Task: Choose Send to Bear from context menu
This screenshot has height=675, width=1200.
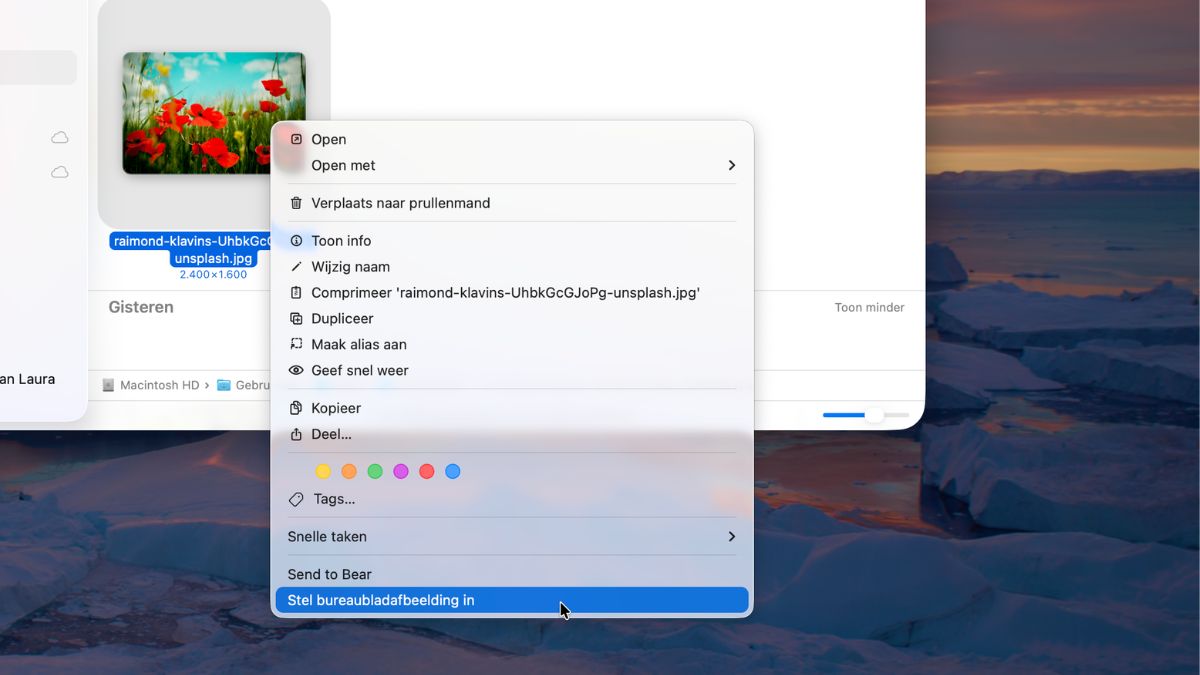Action: point(329,575)
